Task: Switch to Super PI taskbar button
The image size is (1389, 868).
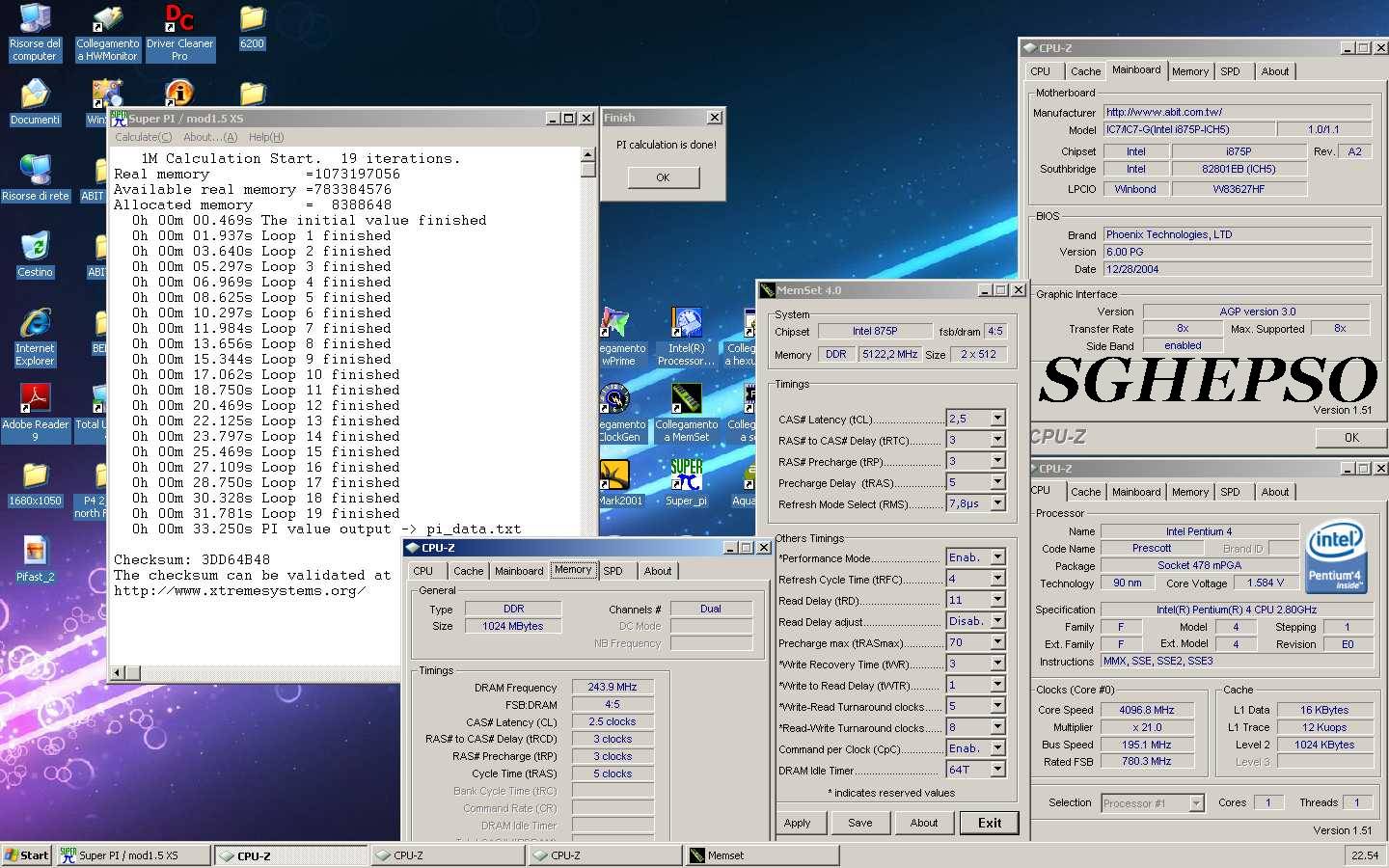Action: pos(133,855)
